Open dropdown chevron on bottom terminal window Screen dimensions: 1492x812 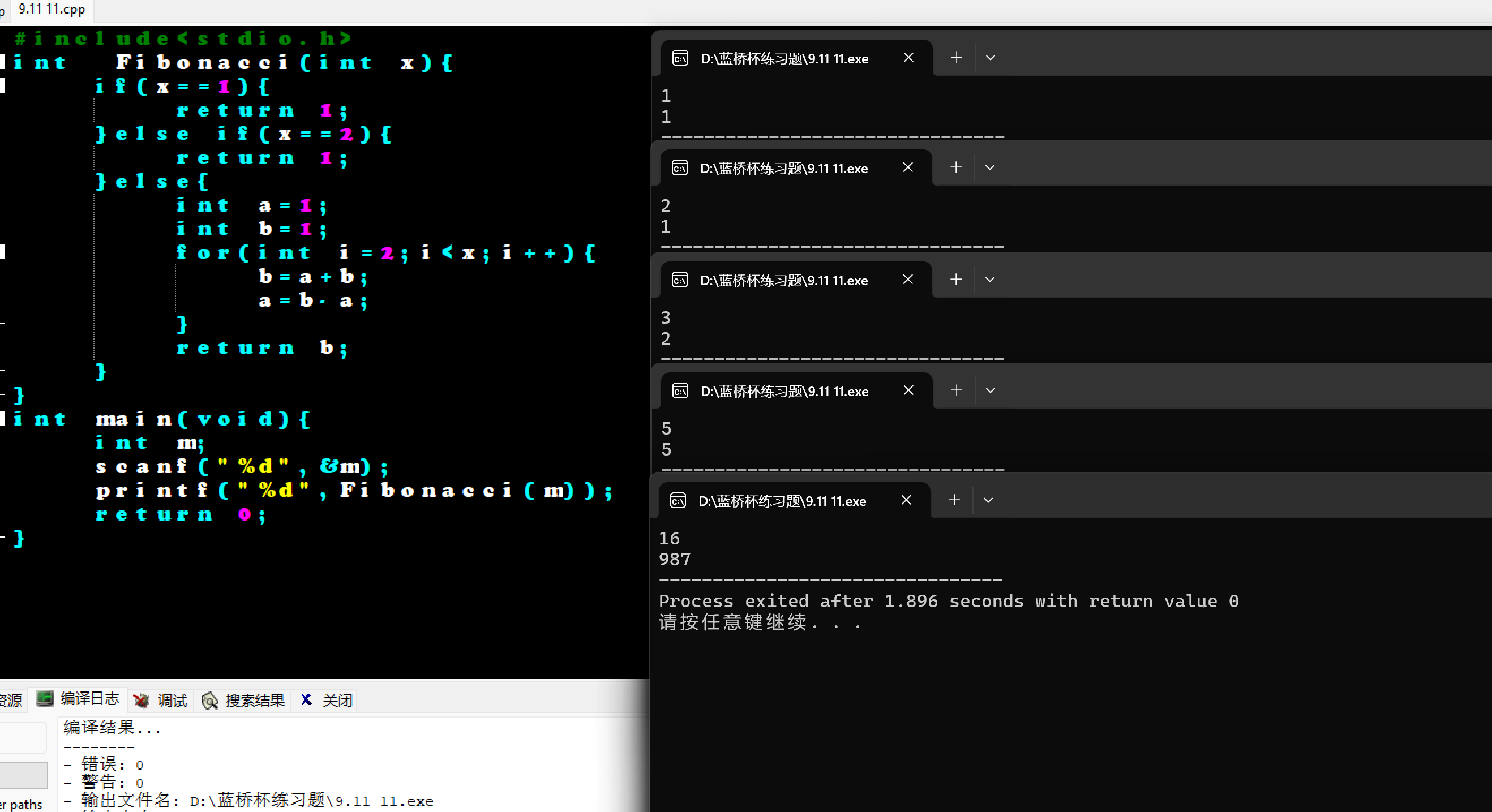(x=988, y=500)
